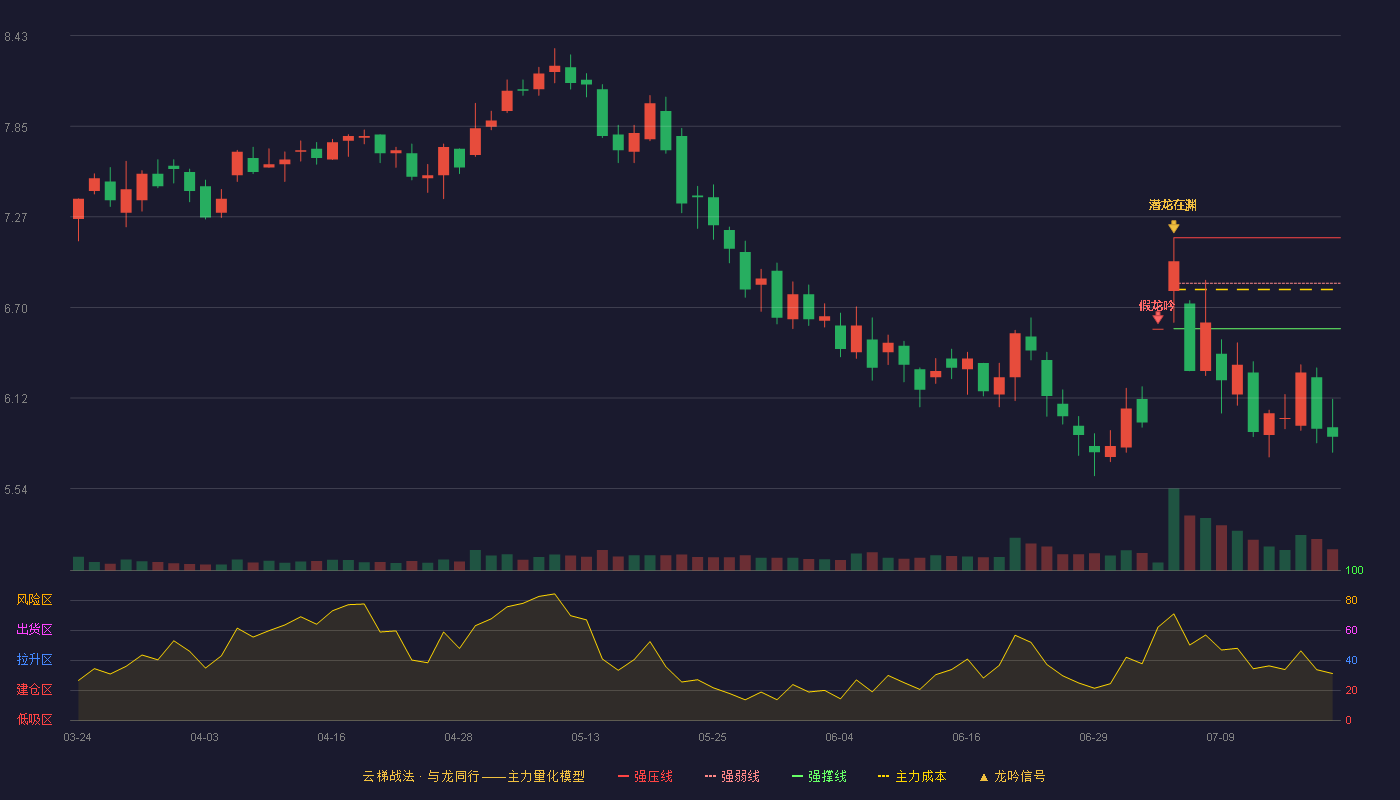Click the 03-24 date label
The image size is (1400, 800).
coord(77,737)
